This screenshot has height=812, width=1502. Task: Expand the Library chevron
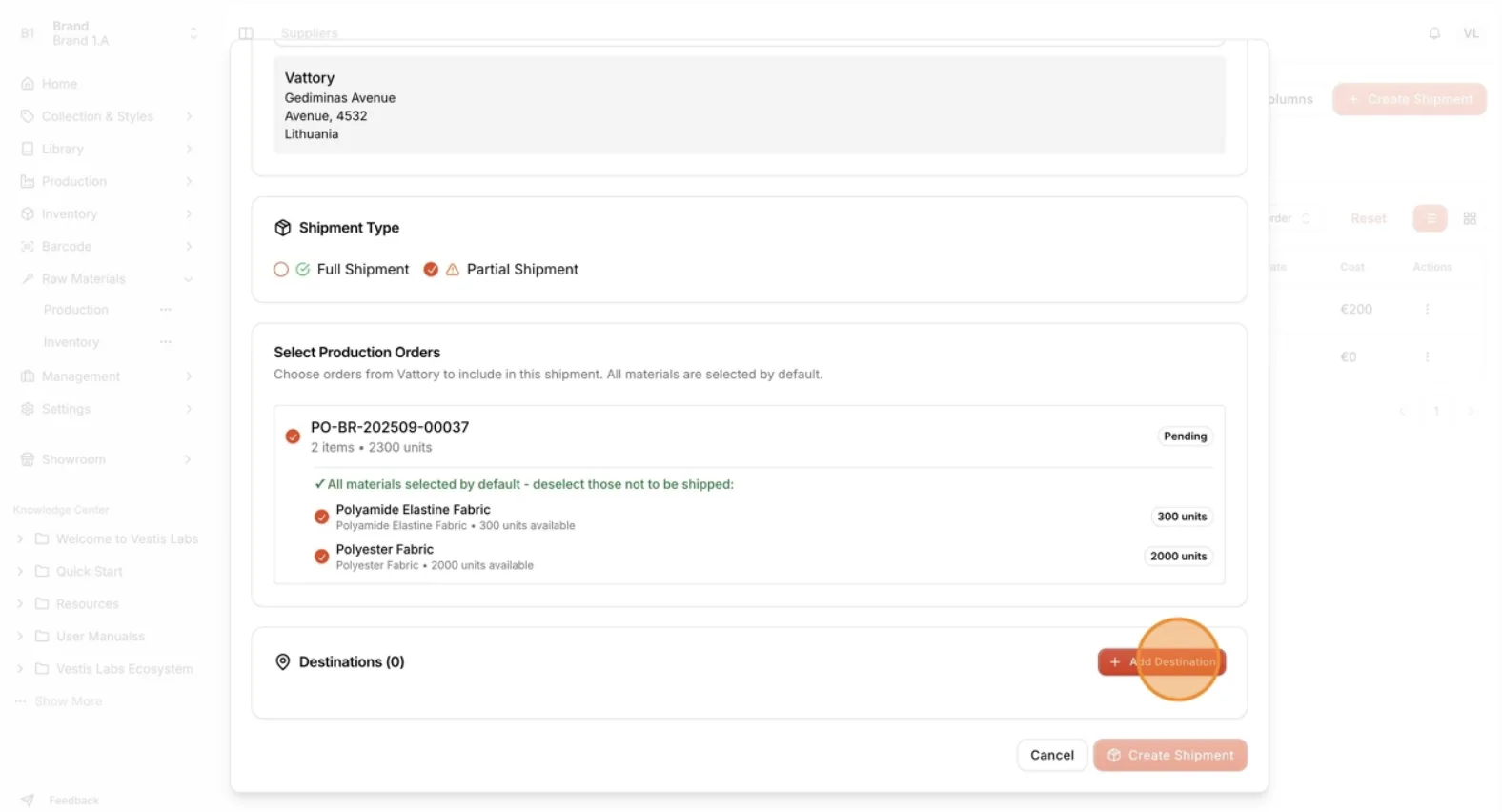(x=189, y=149)
